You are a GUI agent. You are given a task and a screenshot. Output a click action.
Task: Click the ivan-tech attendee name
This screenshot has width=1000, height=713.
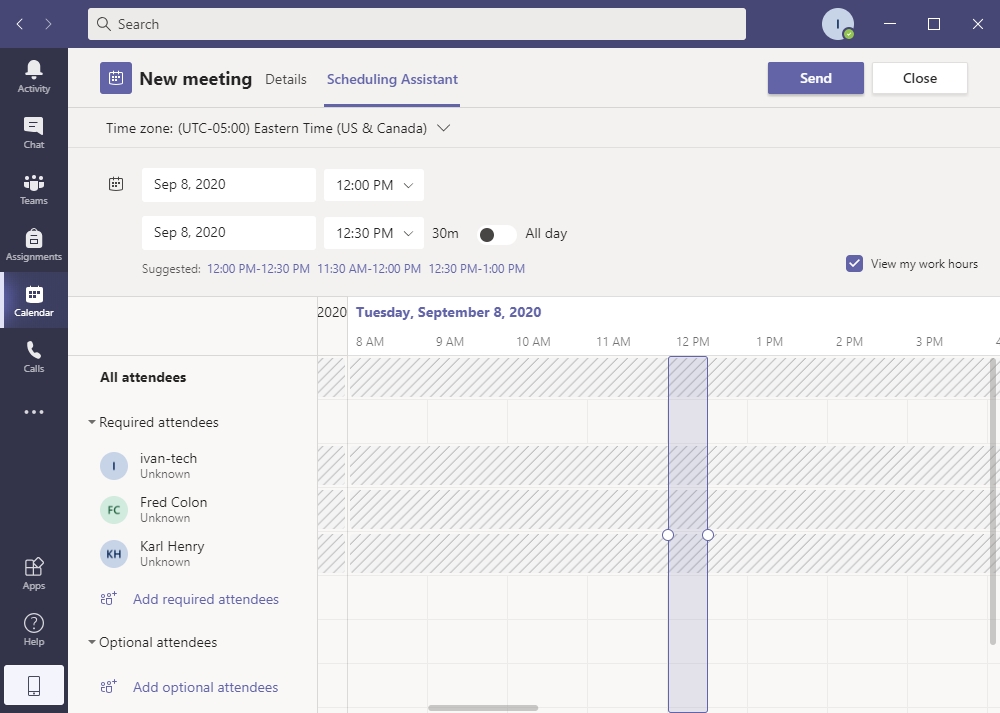point(168,459)
